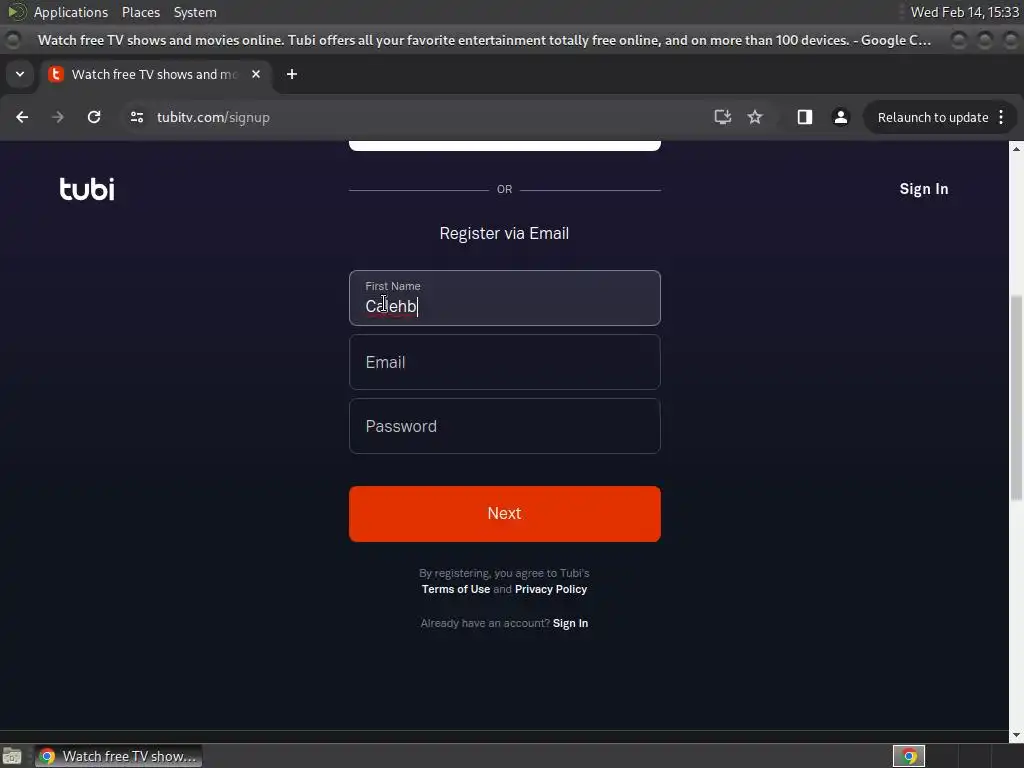Click the browser forward arrow
This screenshot has width=1024, height=768.
click(x=57, y=117)
